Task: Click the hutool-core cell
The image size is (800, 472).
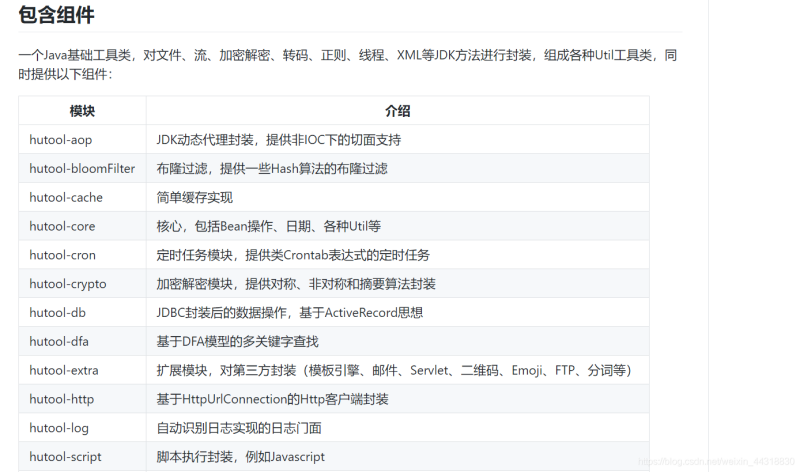Action: pyautogui.click(x=82, y=226)
